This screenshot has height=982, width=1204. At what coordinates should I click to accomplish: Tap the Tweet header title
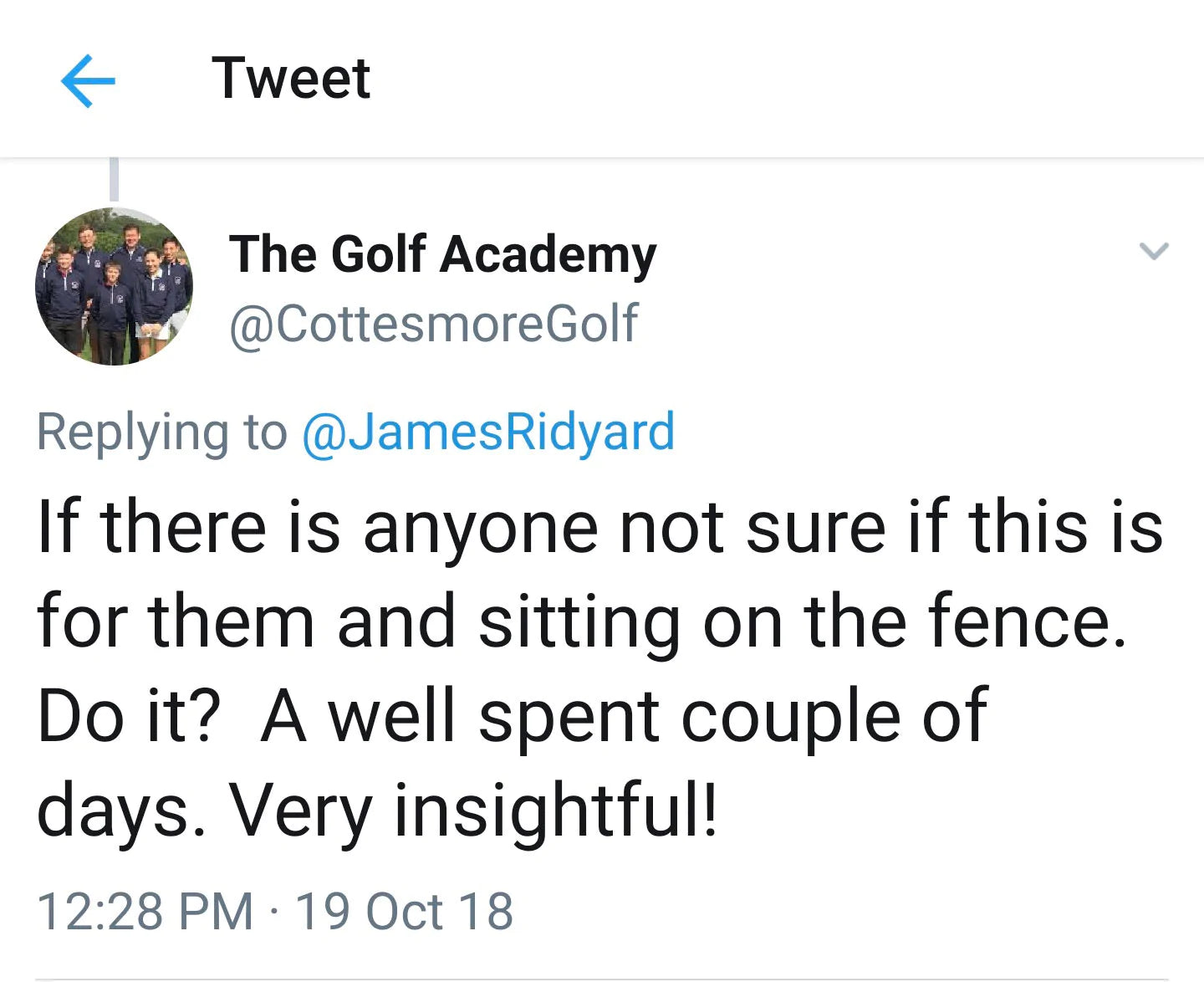tap(290, 79)
